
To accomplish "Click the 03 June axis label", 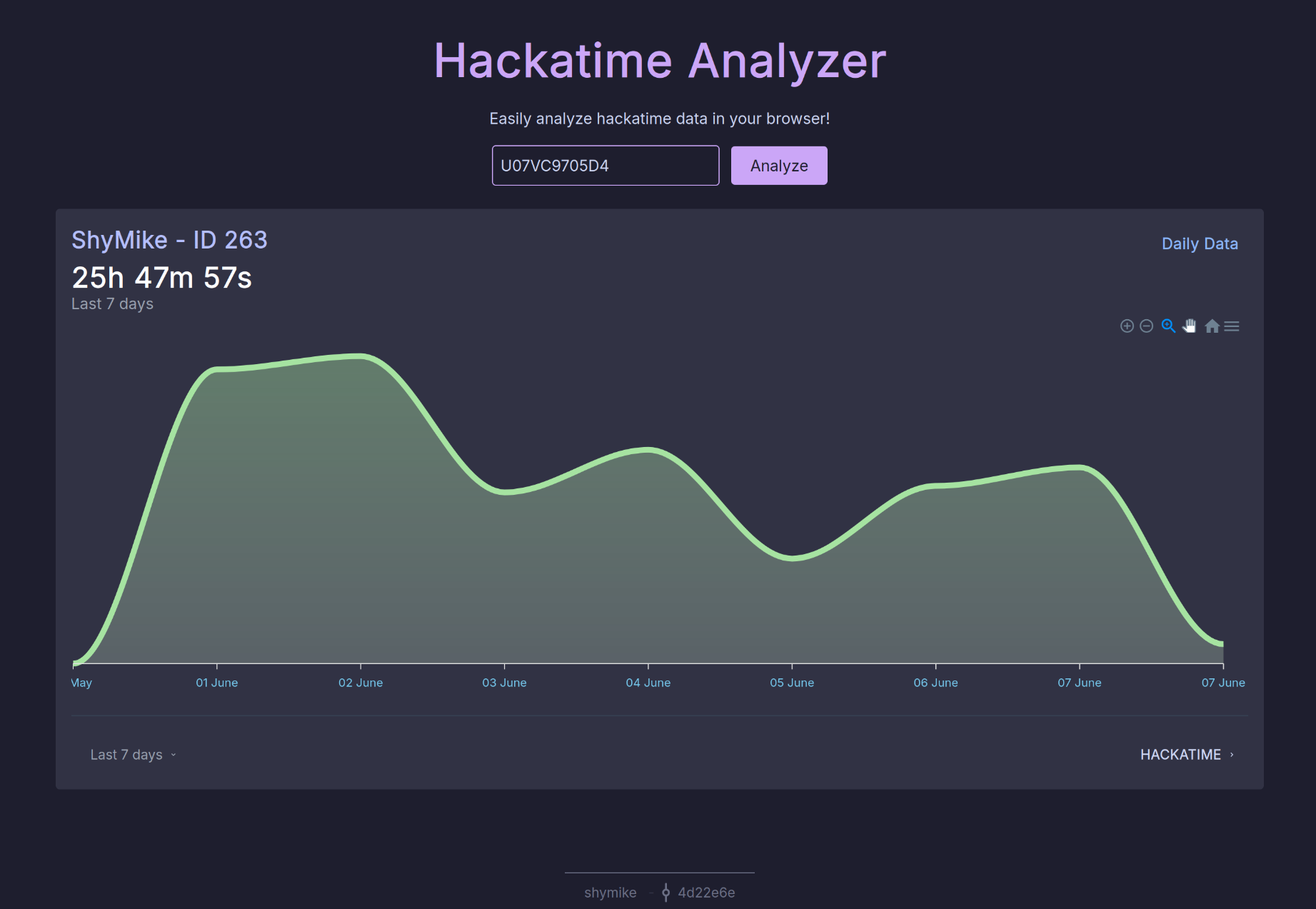I will (504, 683).
